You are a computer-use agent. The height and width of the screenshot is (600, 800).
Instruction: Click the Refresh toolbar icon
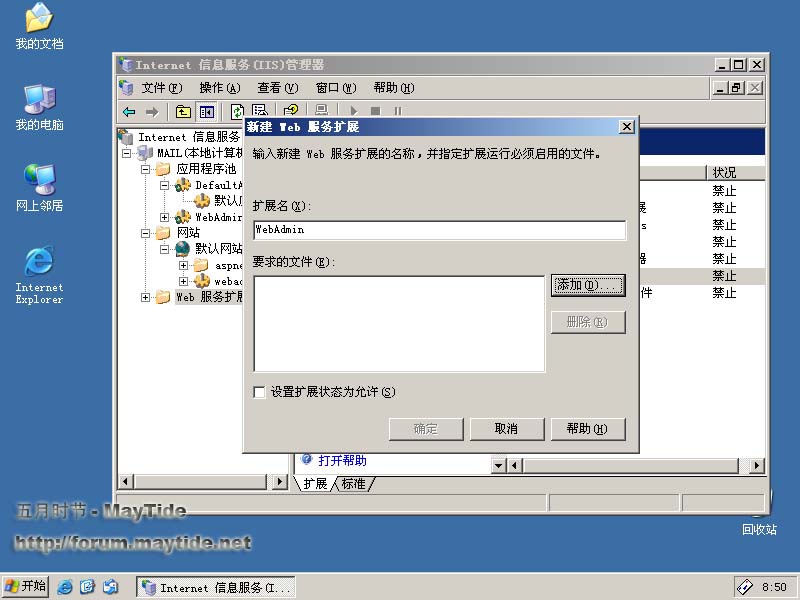click(x=237, y=112)
